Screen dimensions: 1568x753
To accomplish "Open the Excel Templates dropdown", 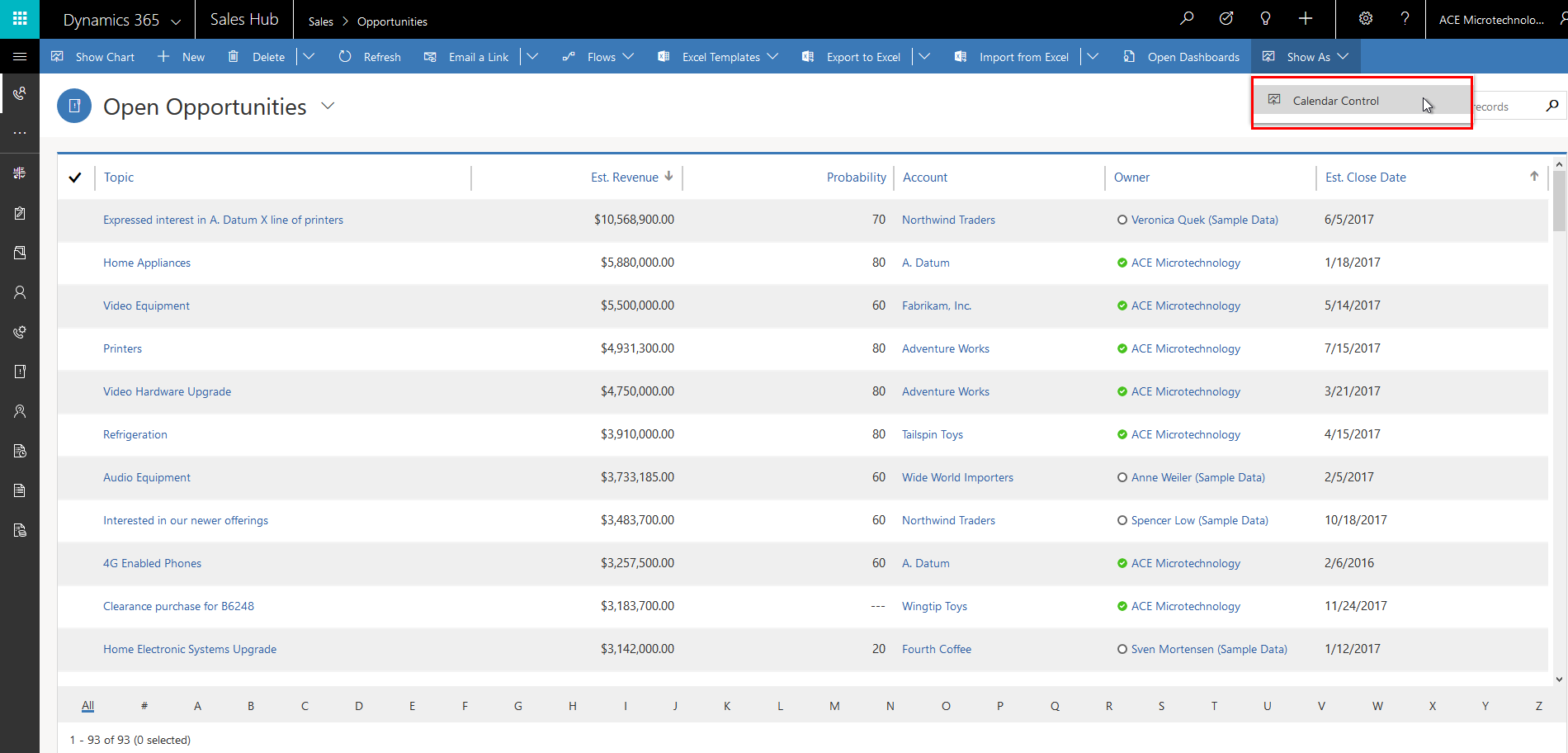I will 718,57.
